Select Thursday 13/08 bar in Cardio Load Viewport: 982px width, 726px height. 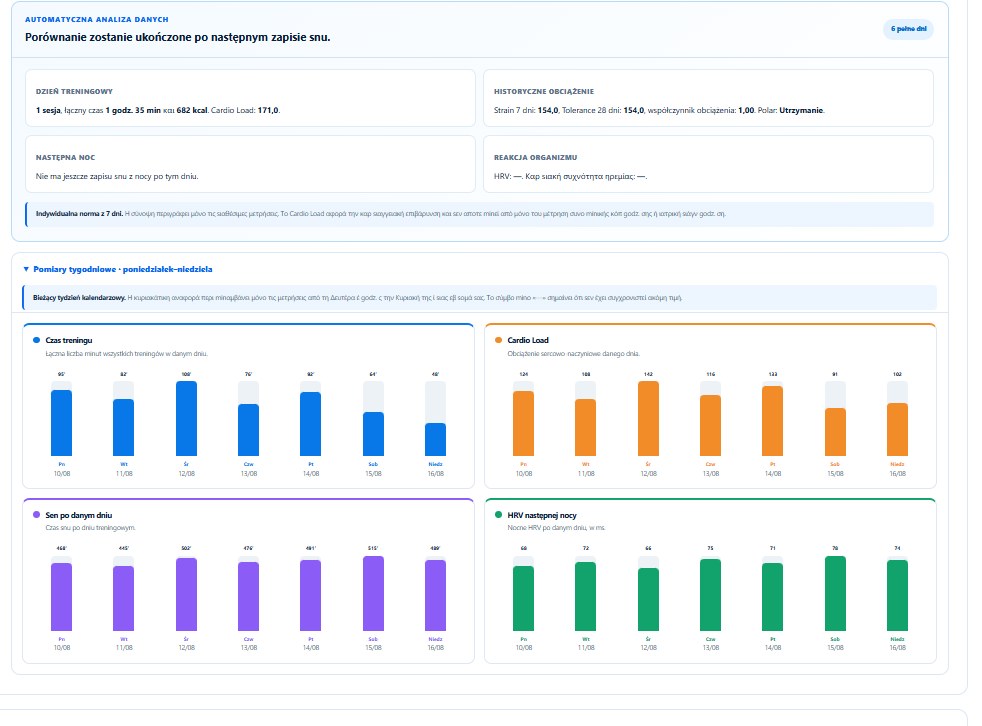pyautogui.click(x=710, y=425)
